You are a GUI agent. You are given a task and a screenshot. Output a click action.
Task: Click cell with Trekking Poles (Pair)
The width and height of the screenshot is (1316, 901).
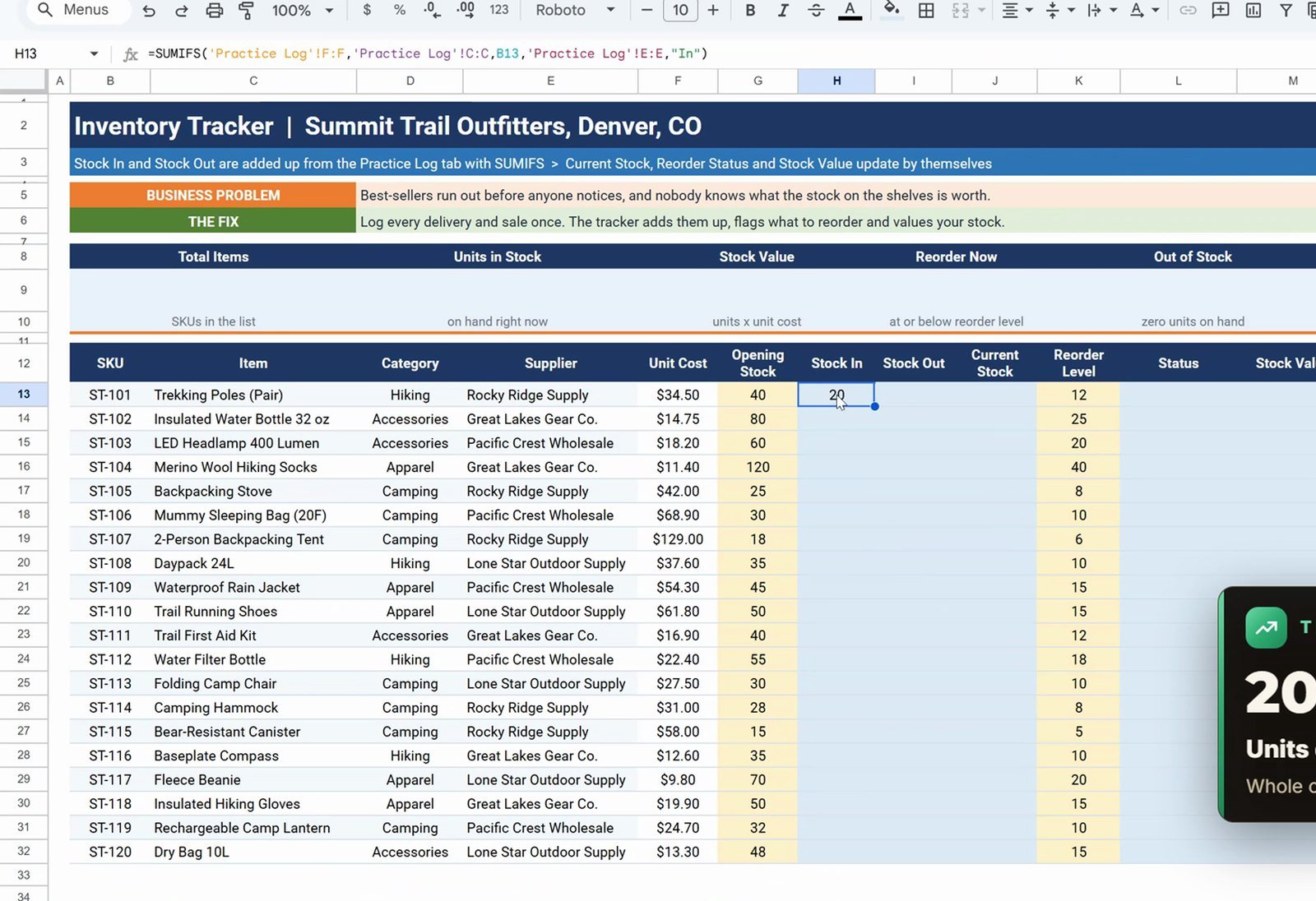253,395
